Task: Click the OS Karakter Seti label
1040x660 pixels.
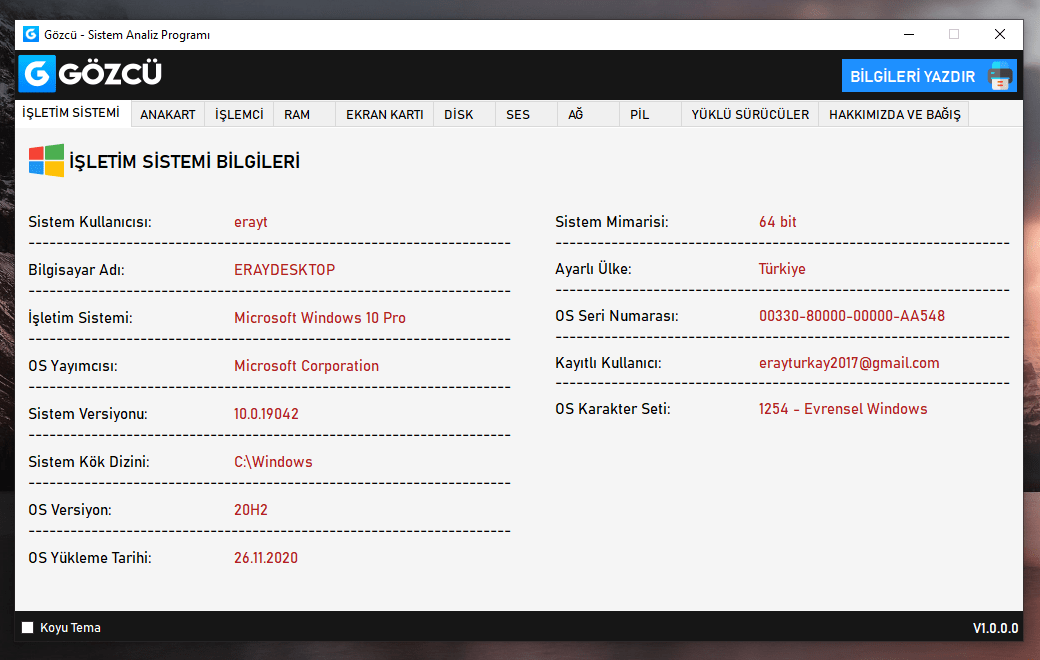Action: pos(613,409)
